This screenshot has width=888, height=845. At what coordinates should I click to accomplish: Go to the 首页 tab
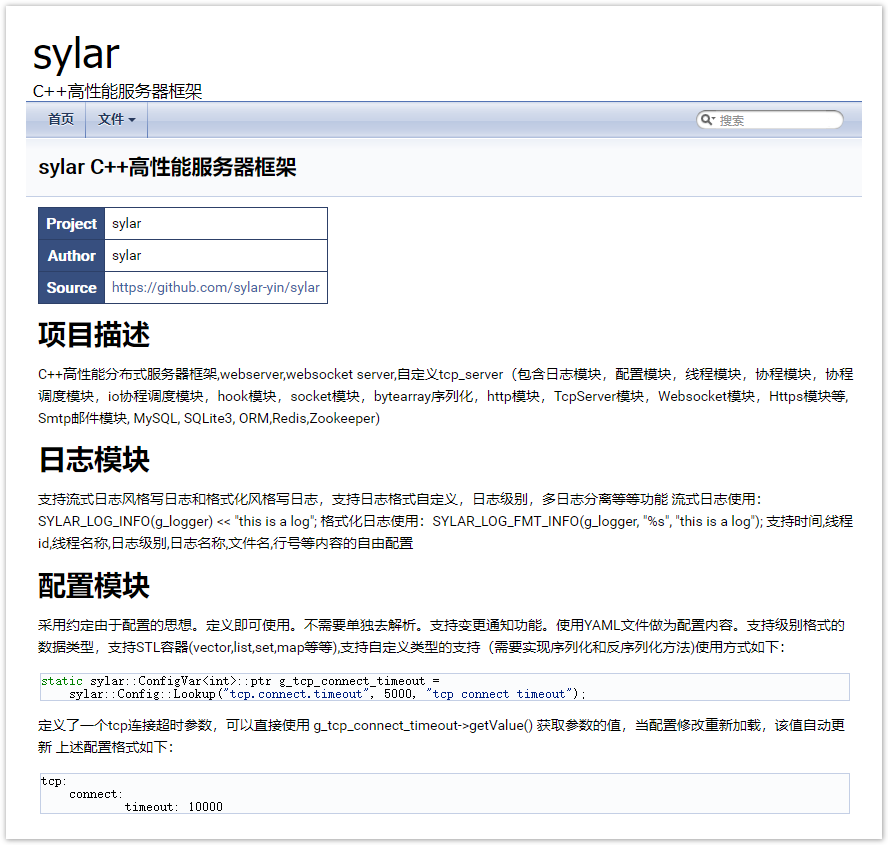point(61,119)
